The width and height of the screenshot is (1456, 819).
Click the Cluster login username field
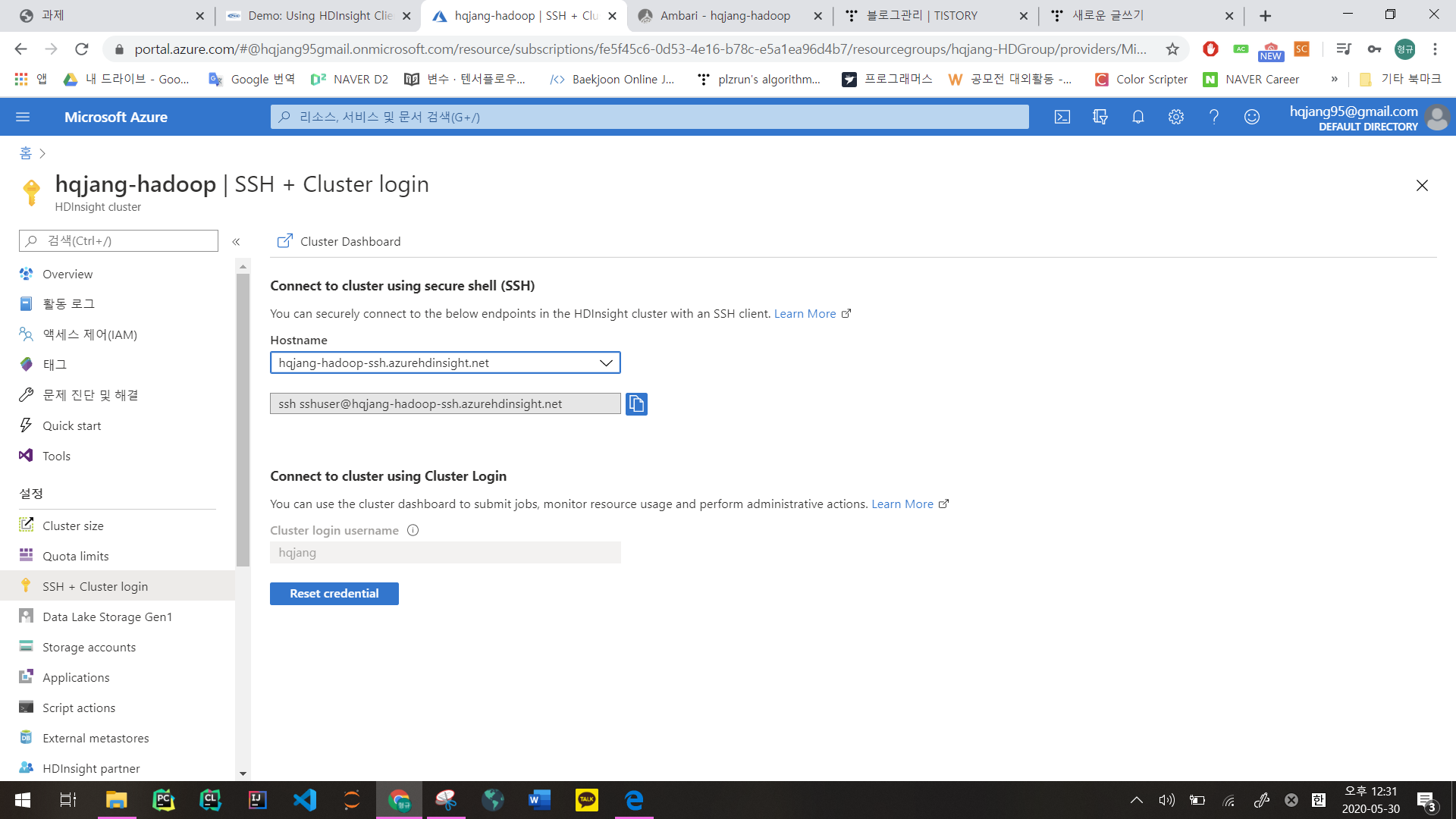(445, 552)
